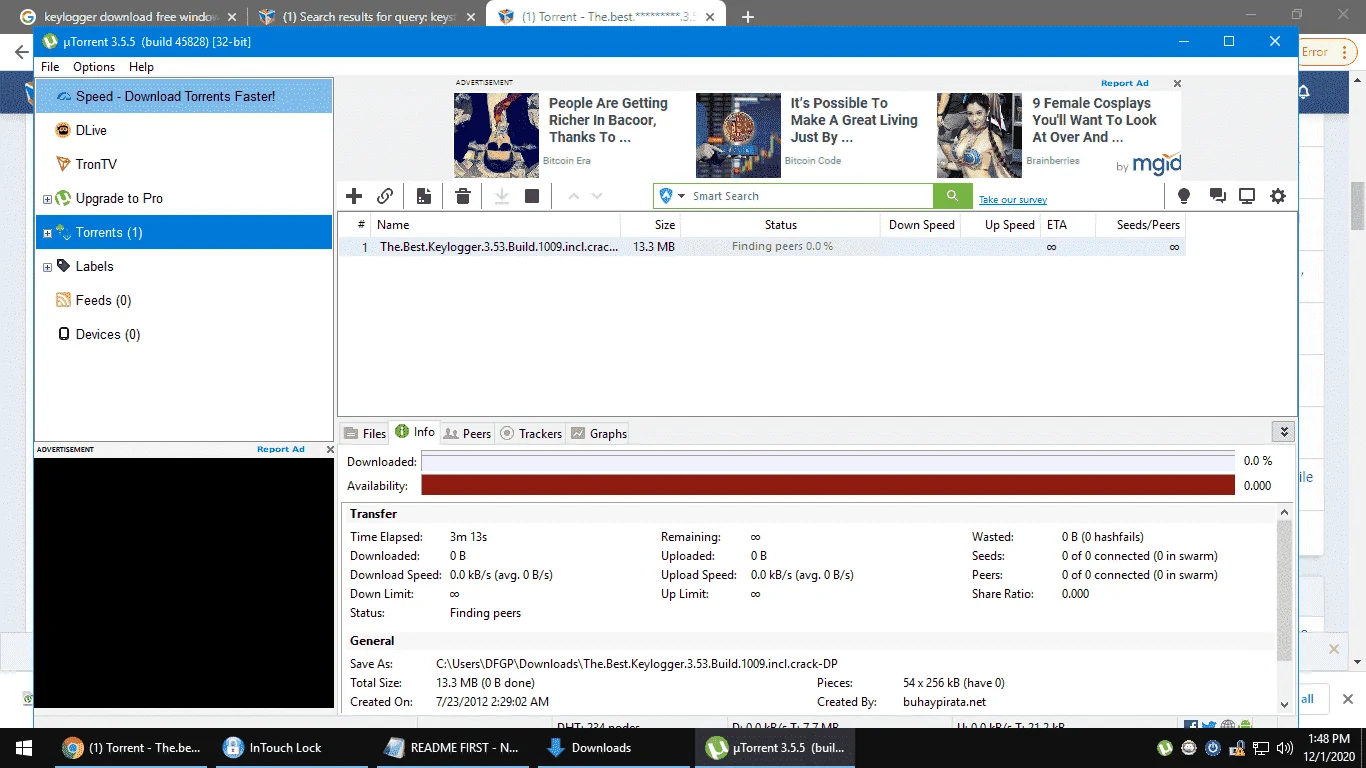Click in the Smart Search input field

(810, 196)
